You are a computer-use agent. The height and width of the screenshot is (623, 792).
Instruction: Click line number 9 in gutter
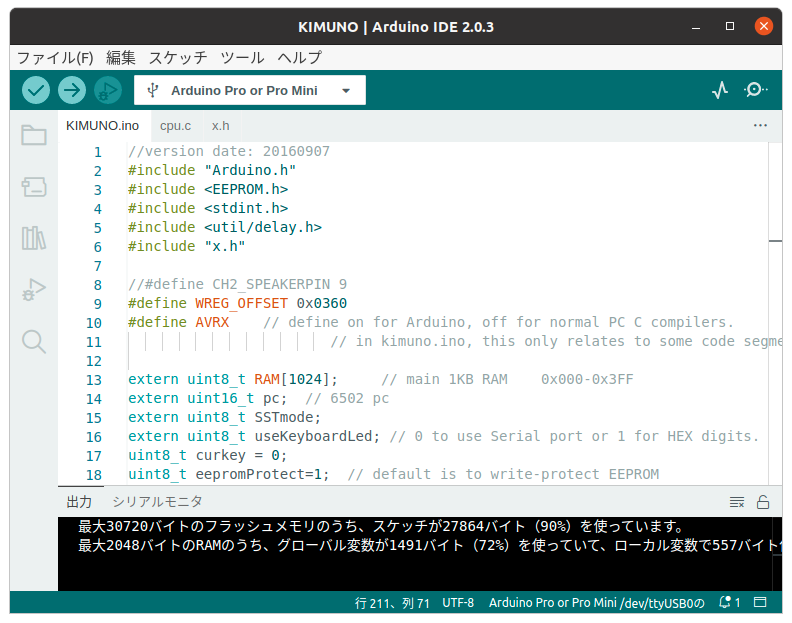[x=97, y=304]
